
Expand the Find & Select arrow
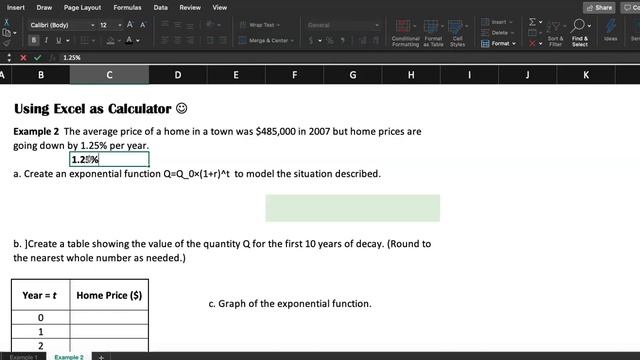click(589, 25)
